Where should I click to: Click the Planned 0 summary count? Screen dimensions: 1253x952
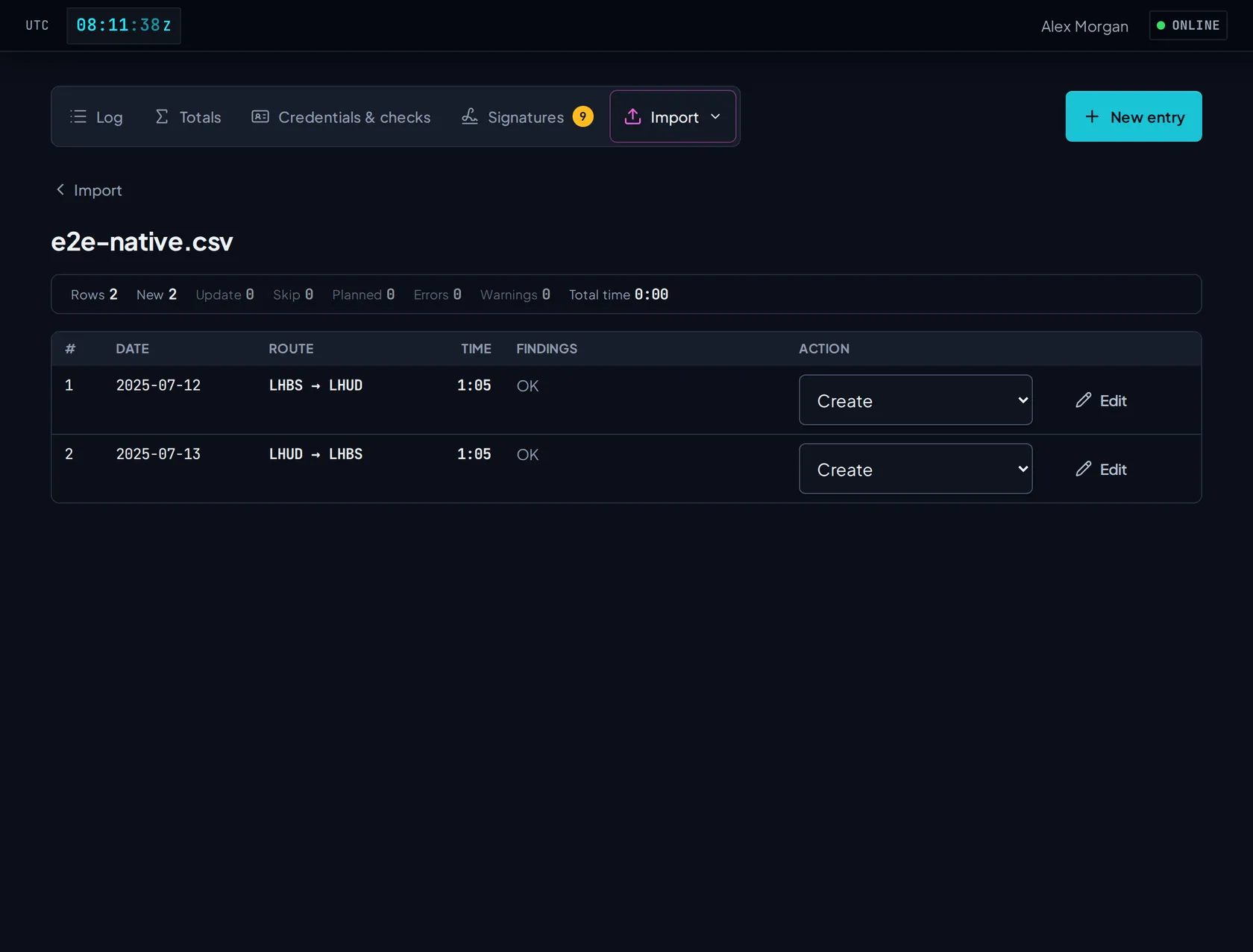click(363, 294)
